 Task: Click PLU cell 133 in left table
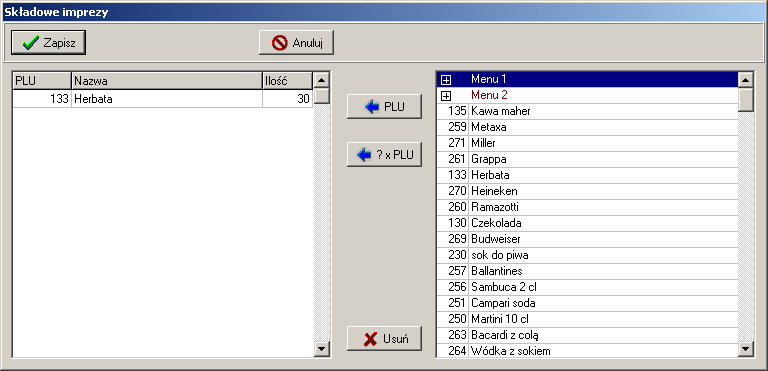(x=42, y=99)
